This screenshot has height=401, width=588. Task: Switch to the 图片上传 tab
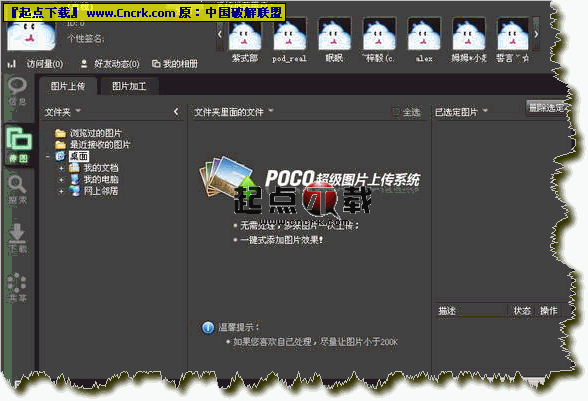pyautogui.click(x=68, y=86)
